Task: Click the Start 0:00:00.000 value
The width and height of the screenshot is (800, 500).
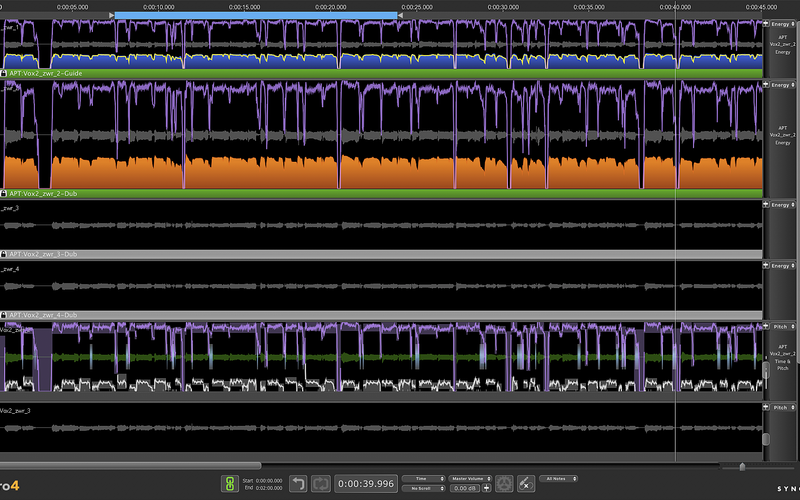Action: point(268,481)
